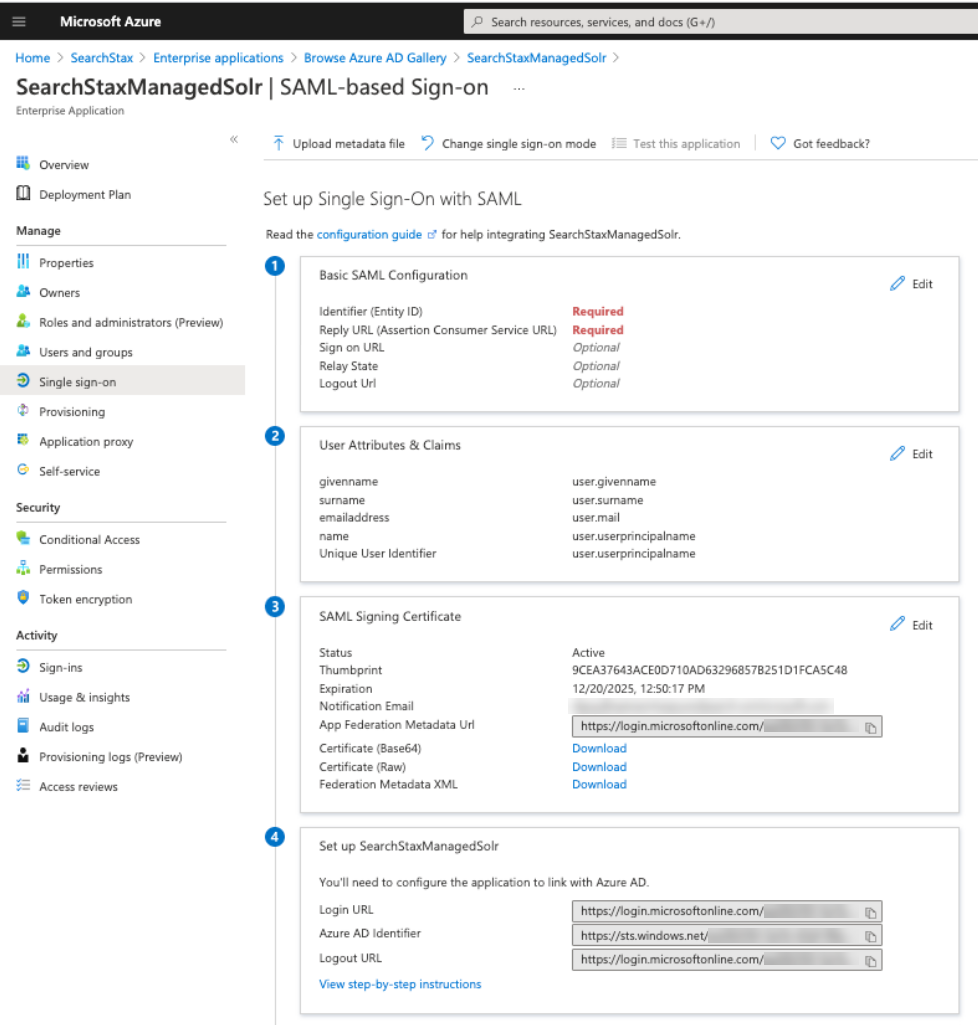The height and width of the screenshot is (1025, 978).
Task: Click the Access reviews checklist icon
Action: [x=23, y=785]
